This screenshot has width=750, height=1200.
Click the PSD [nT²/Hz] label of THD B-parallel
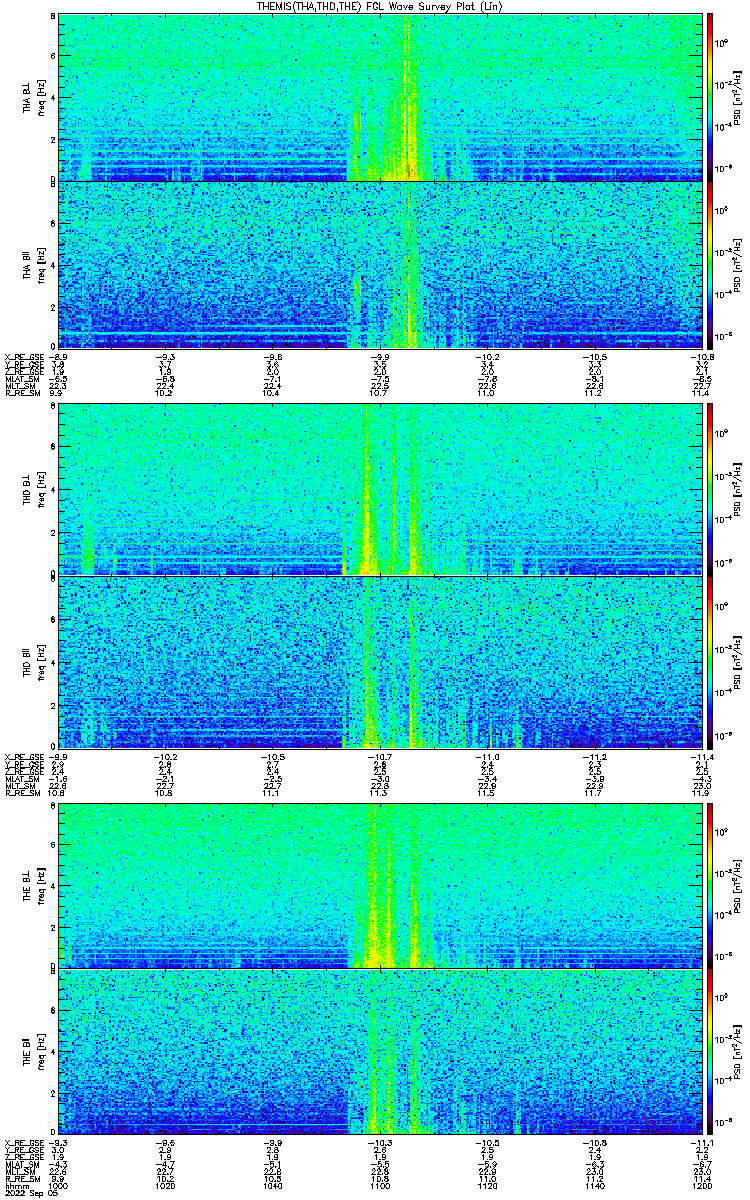point(738,661)
